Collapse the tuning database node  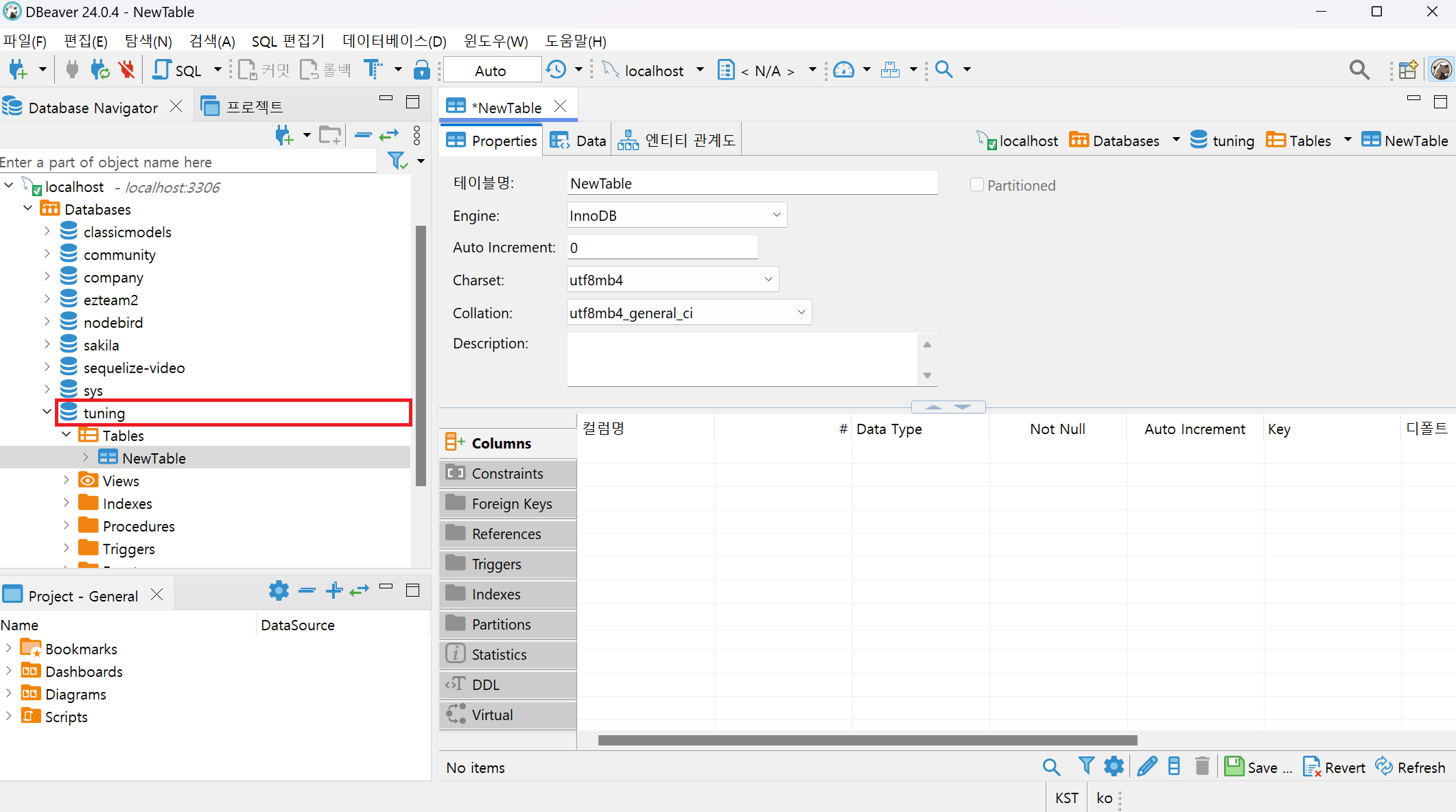47,412
